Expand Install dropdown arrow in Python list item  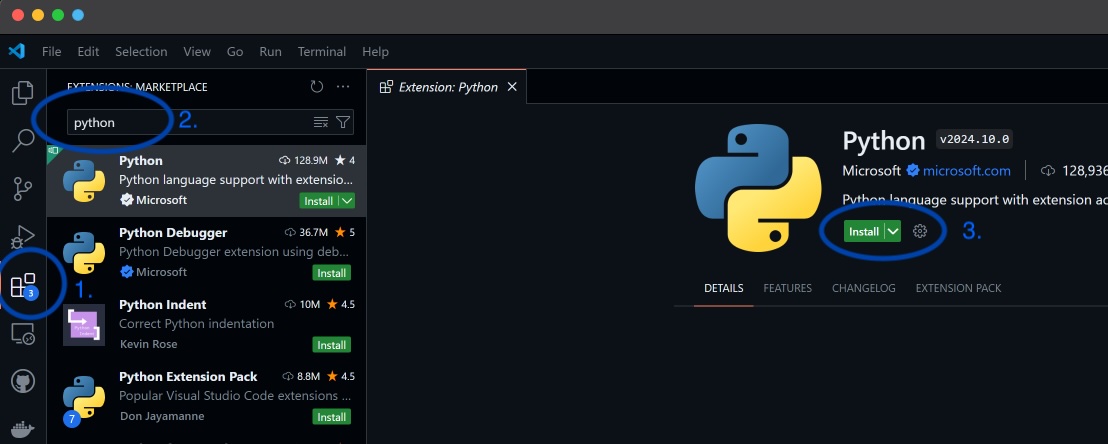tap(346, 201)
